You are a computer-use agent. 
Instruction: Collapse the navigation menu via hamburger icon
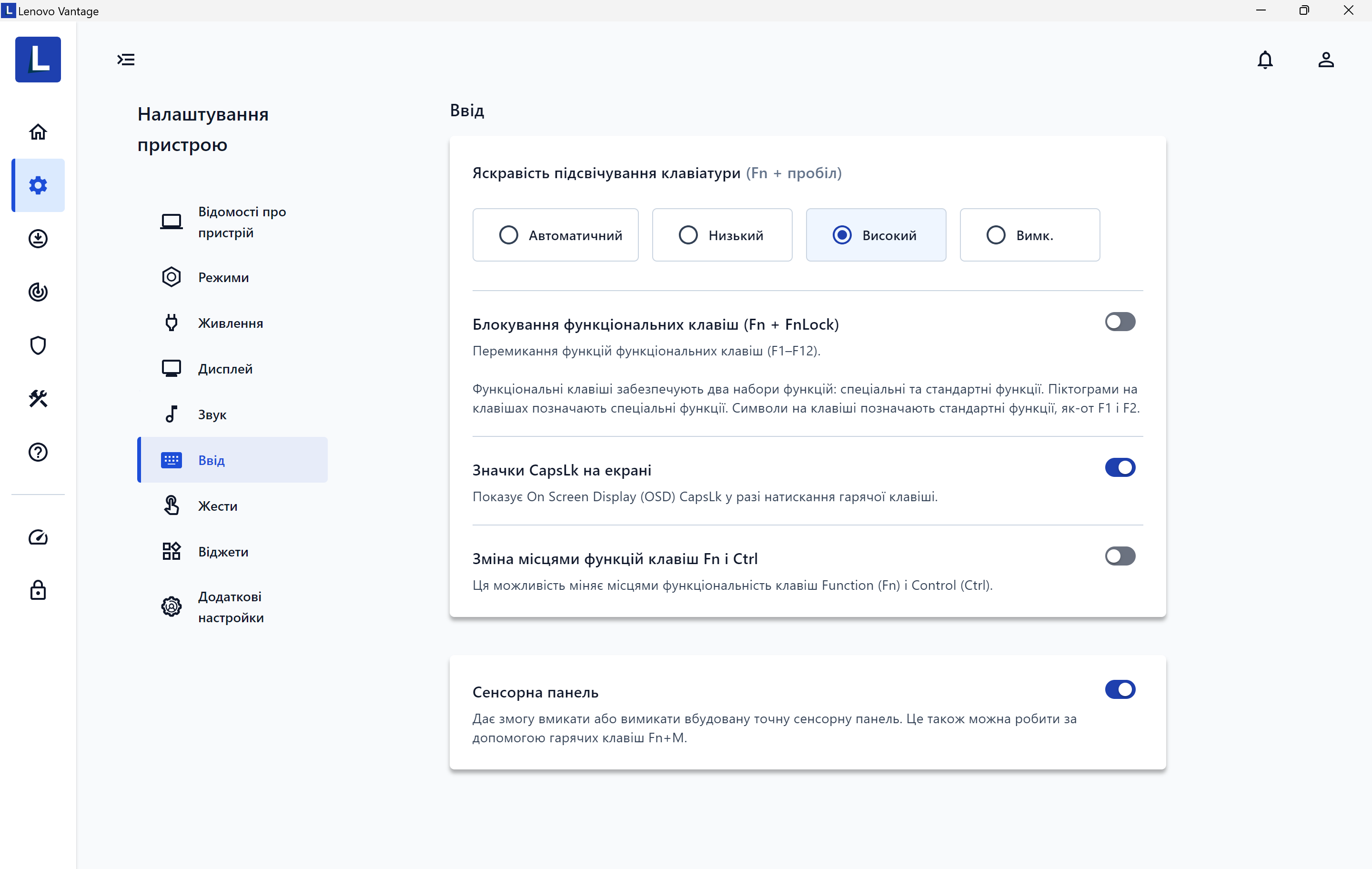tap(126, 60)
